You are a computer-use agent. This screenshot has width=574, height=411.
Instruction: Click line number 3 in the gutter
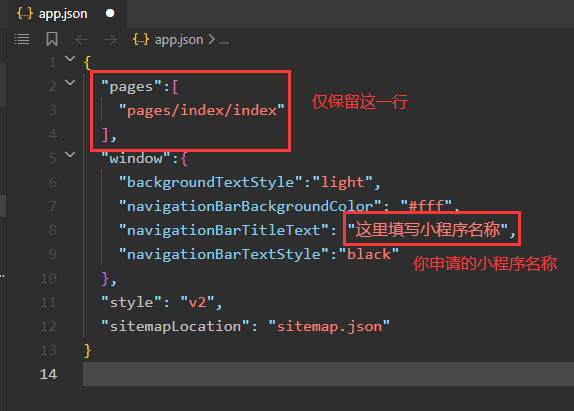[x=53, y=110]
